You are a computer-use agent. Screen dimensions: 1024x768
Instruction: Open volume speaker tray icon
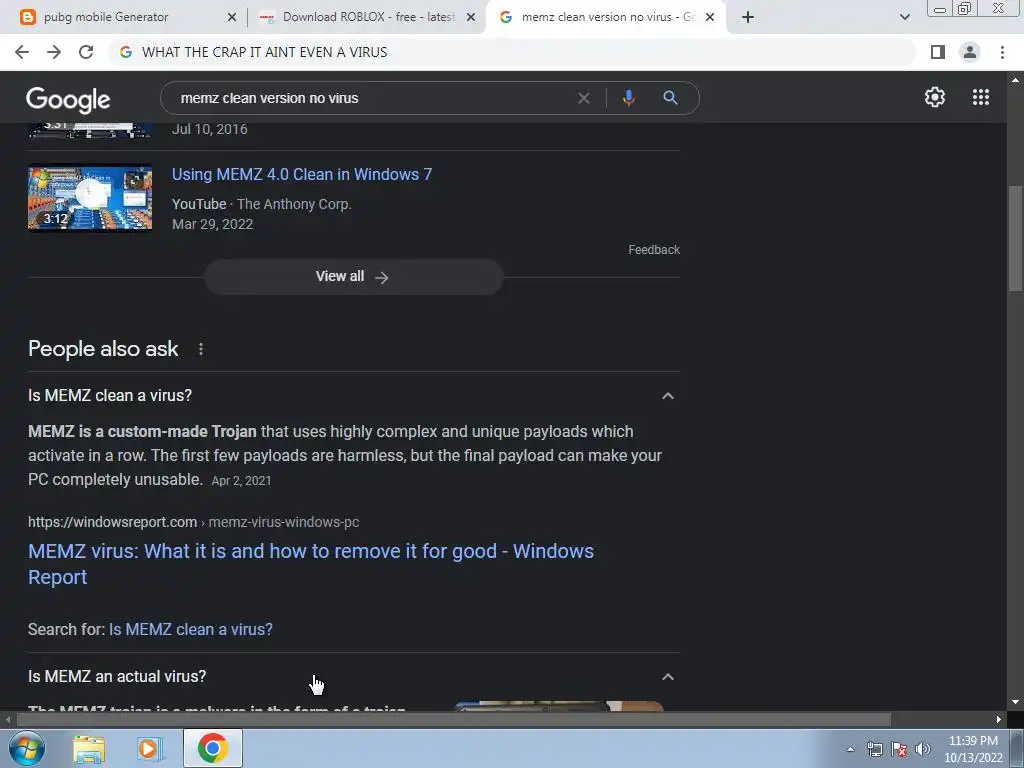pos(923,749)
